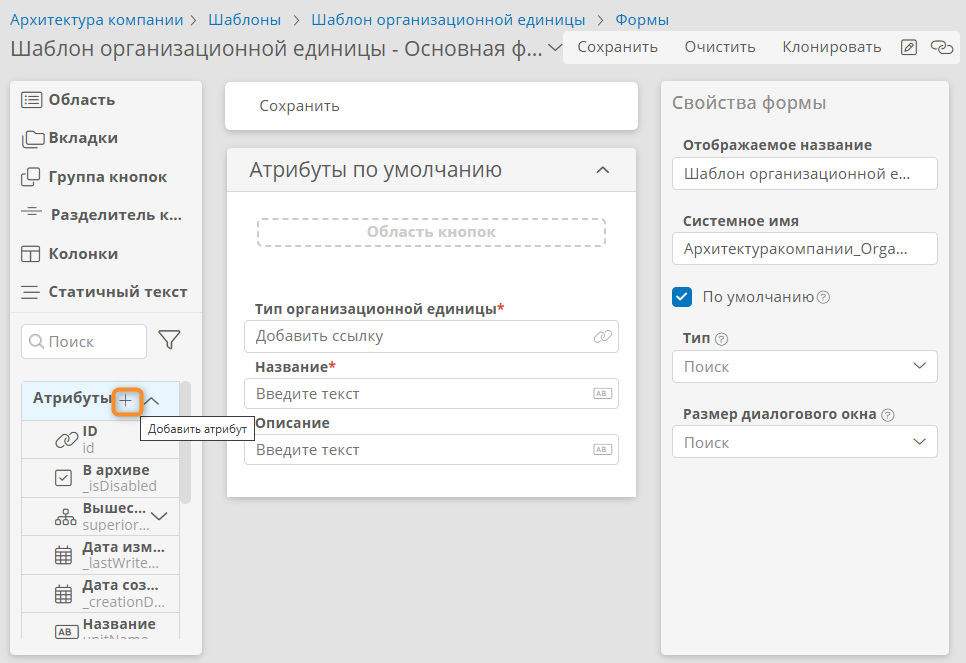Select the Группа кнопок element icon
Viewport: 966px width, 663px height.
click(x=31, y=177)
